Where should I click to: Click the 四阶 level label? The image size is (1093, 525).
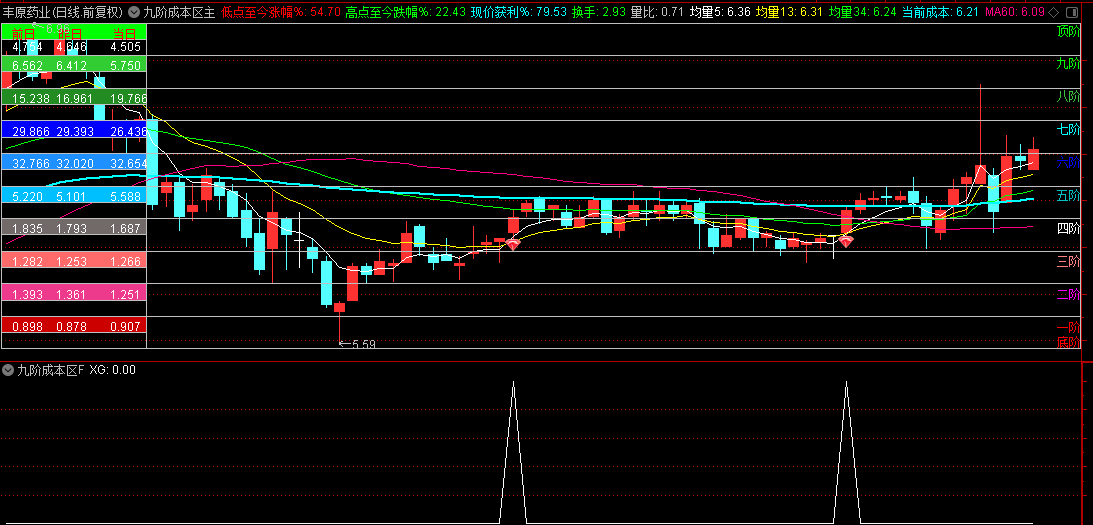pos(1068,227)
